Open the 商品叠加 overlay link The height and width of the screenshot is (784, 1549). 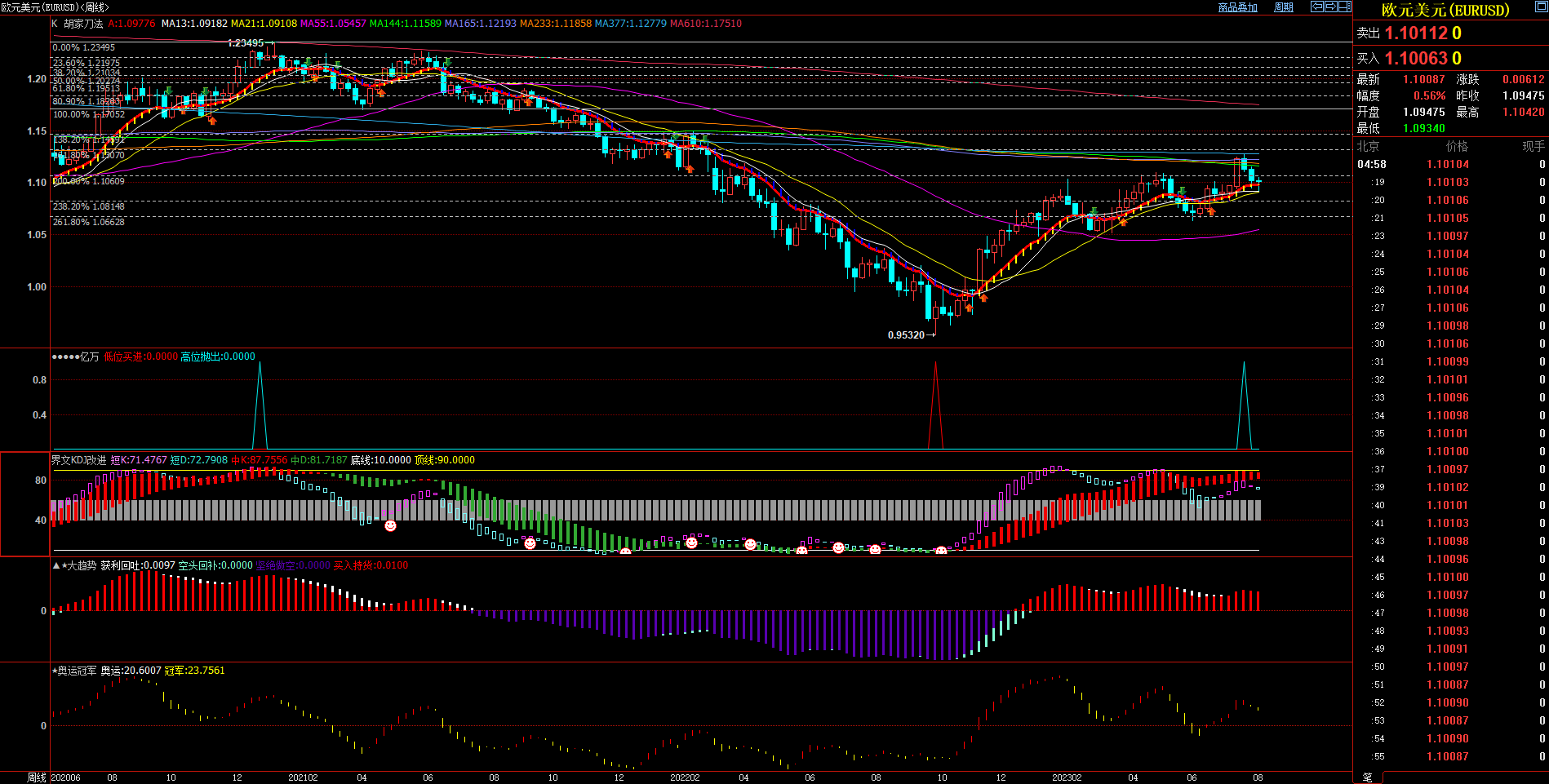click(x=1237, y=7)
